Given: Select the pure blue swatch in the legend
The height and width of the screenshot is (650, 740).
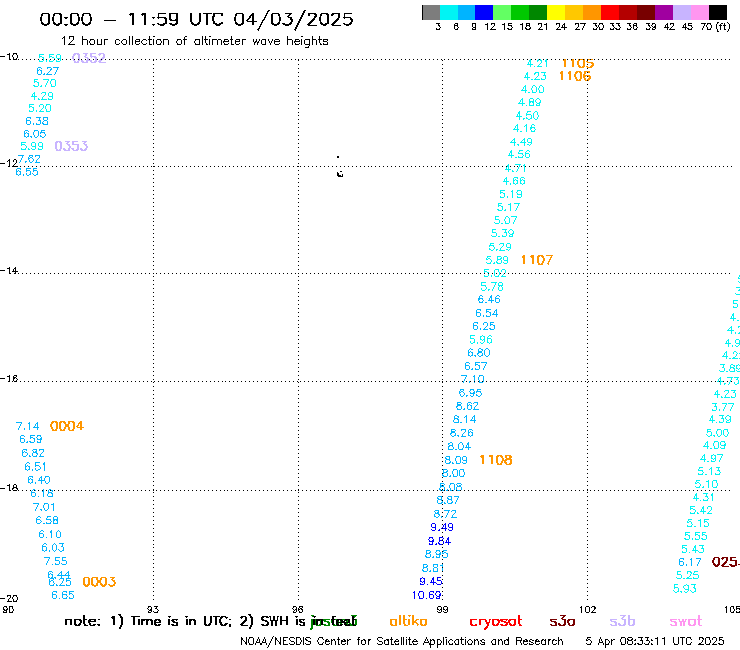Looking at the screenshot, I should pos(484,12).
